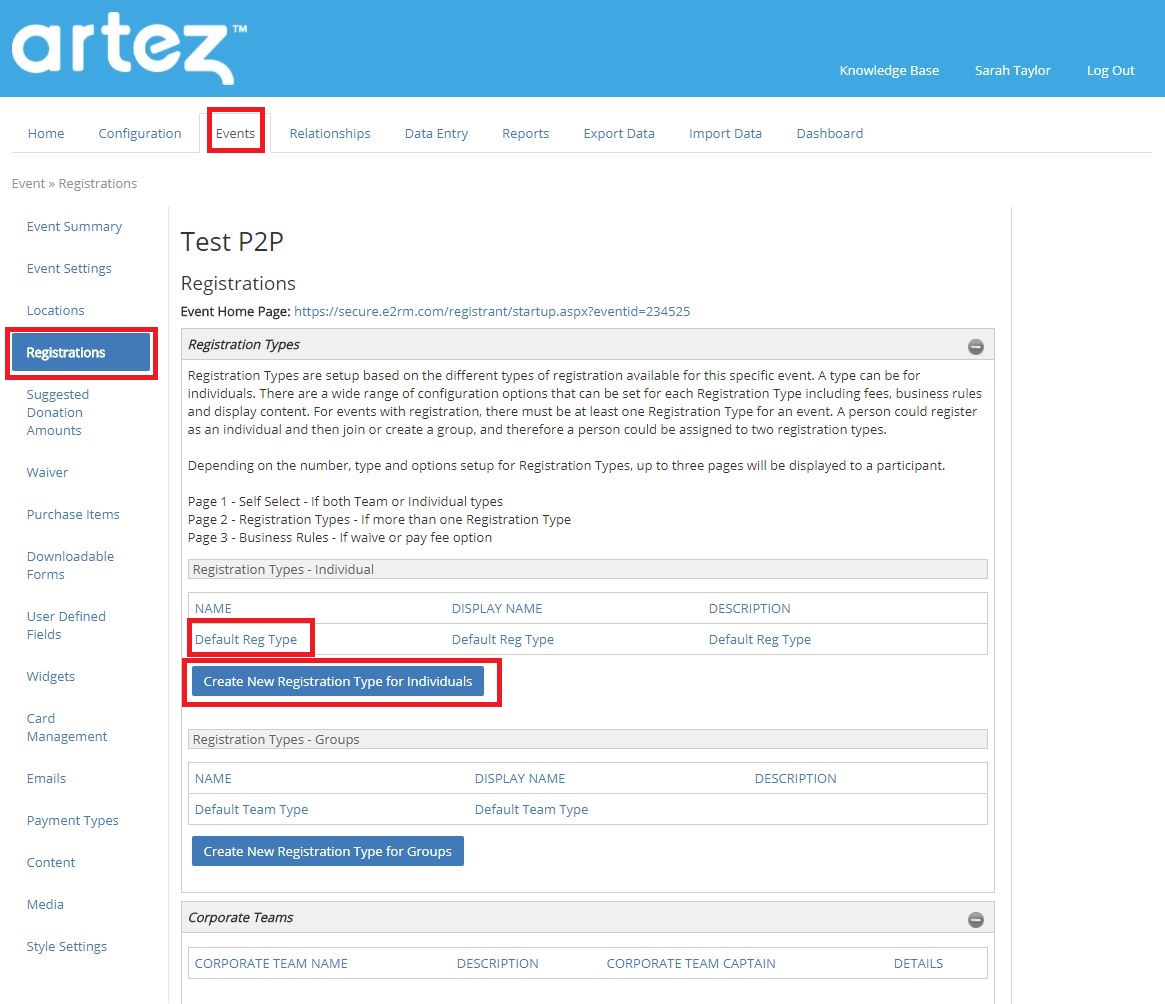This screenshot has width=1165, height=1004.
Task: Switch to the Configuration tab
Action: pos(140,134)
